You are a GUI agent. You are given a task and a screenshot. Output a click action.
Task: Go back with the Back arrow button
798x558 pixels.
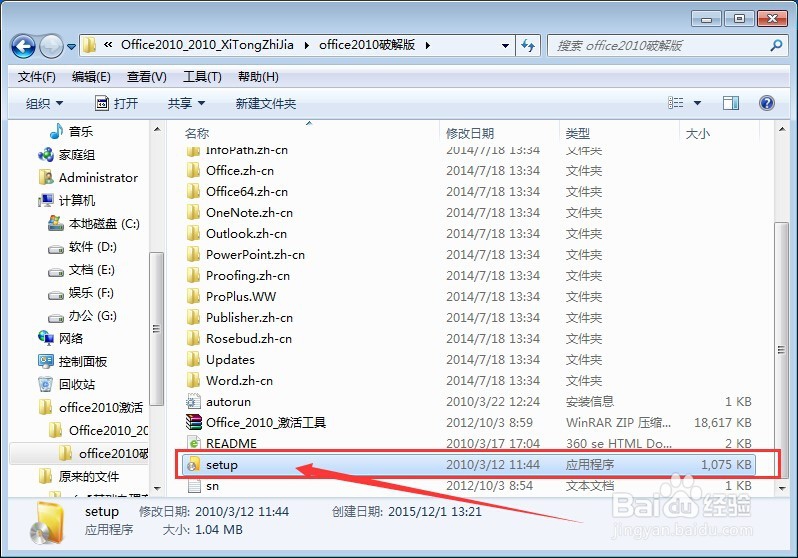23,46
